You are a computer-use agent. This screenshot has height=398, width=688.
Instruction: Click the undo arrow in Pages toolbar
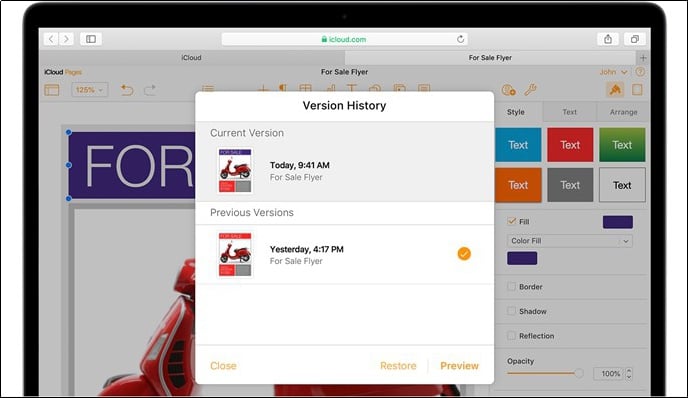click(127, 90)
